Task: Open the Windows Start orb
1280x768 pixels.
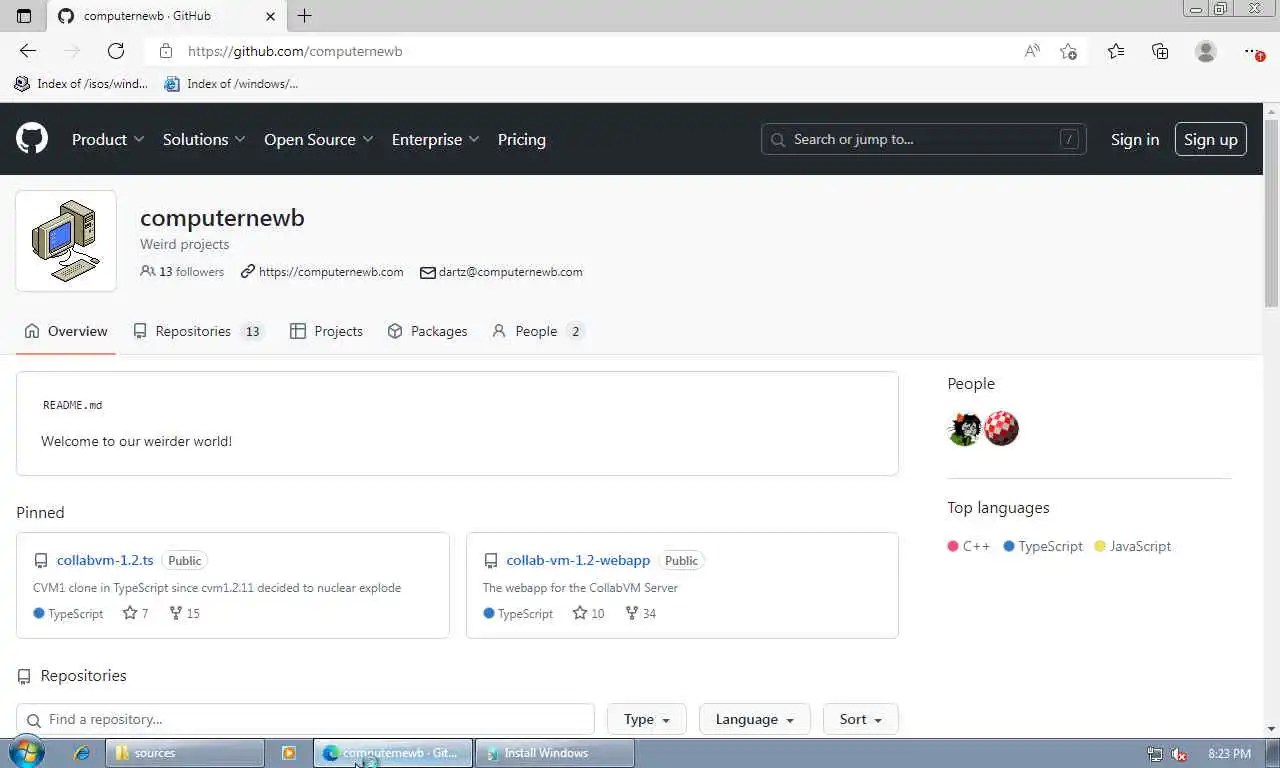Action: coord(26,752)
